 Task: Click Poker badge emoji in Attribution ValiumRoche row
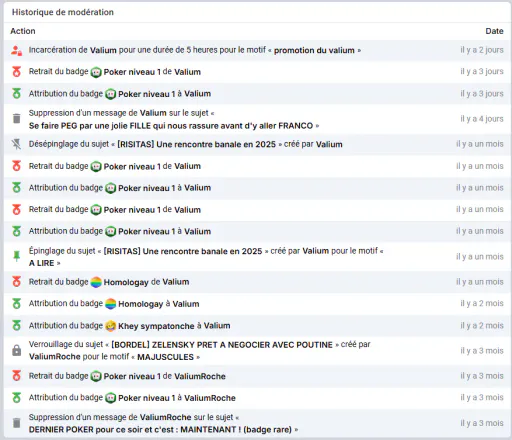[111, 398]
